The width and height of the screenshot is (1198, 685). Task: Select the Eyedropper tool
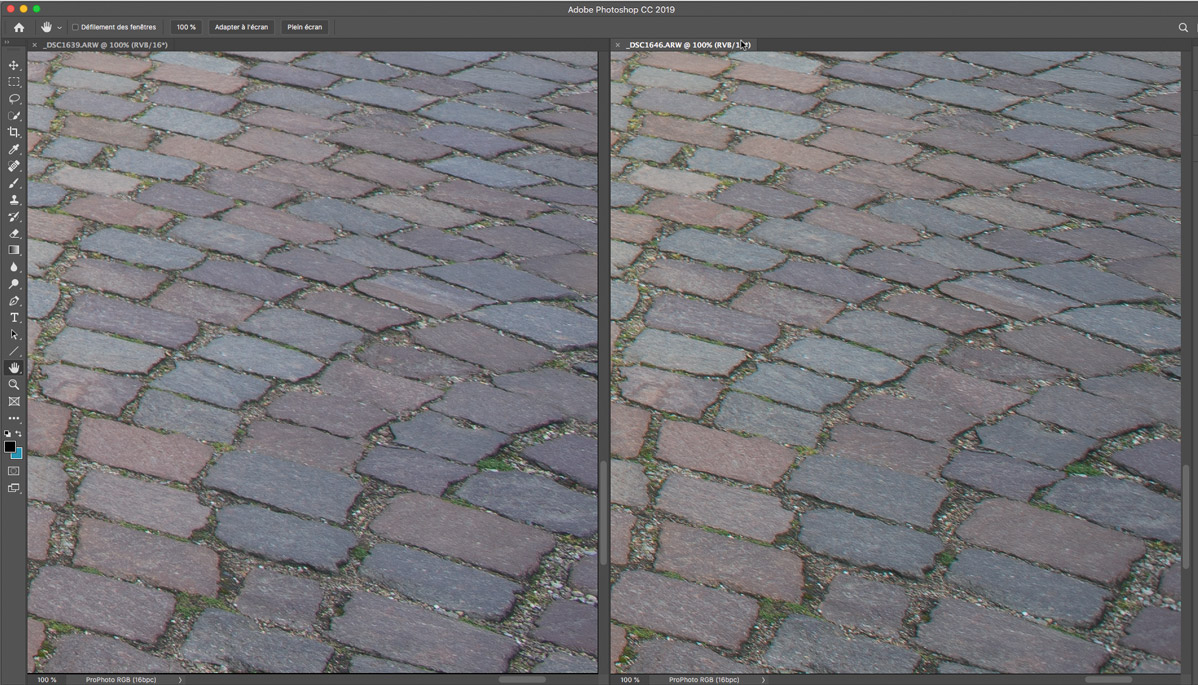click(14, 149)
